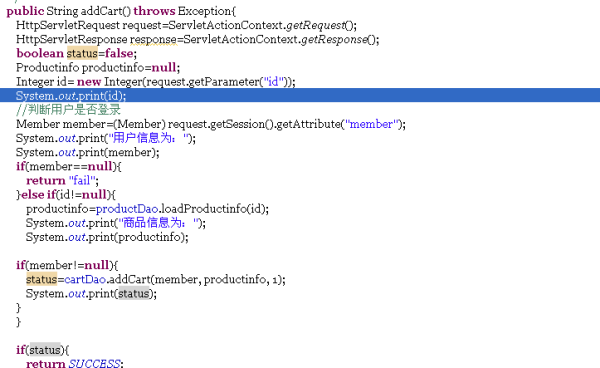Click cartDao in the addCart call
The width and height of the screenshot is (600, 368).
pos(85,280)
